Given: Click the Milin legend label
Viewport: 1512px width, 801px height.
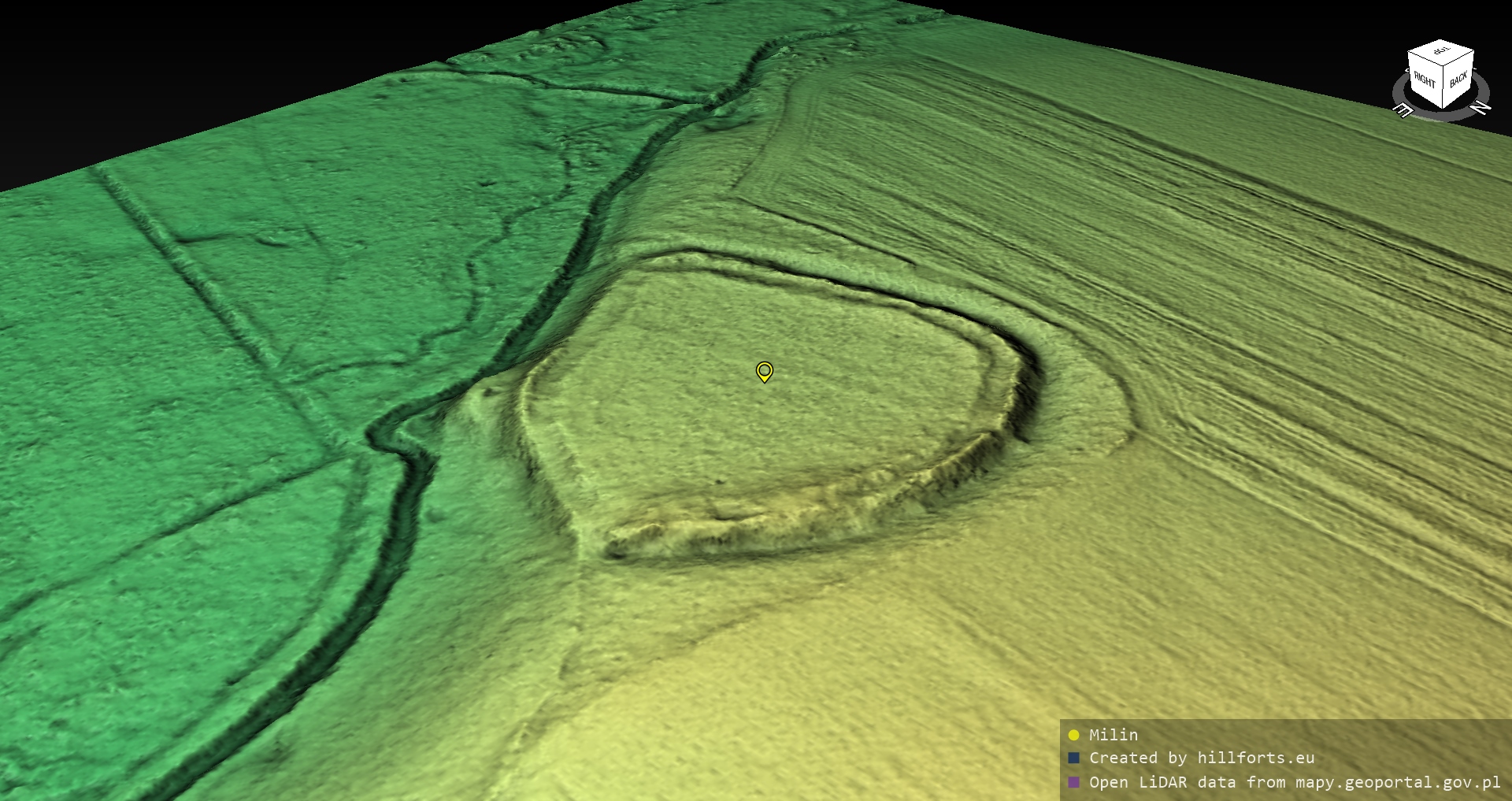Looking at the screenshot, I should pyautogui.click(x=1113, y=735).
